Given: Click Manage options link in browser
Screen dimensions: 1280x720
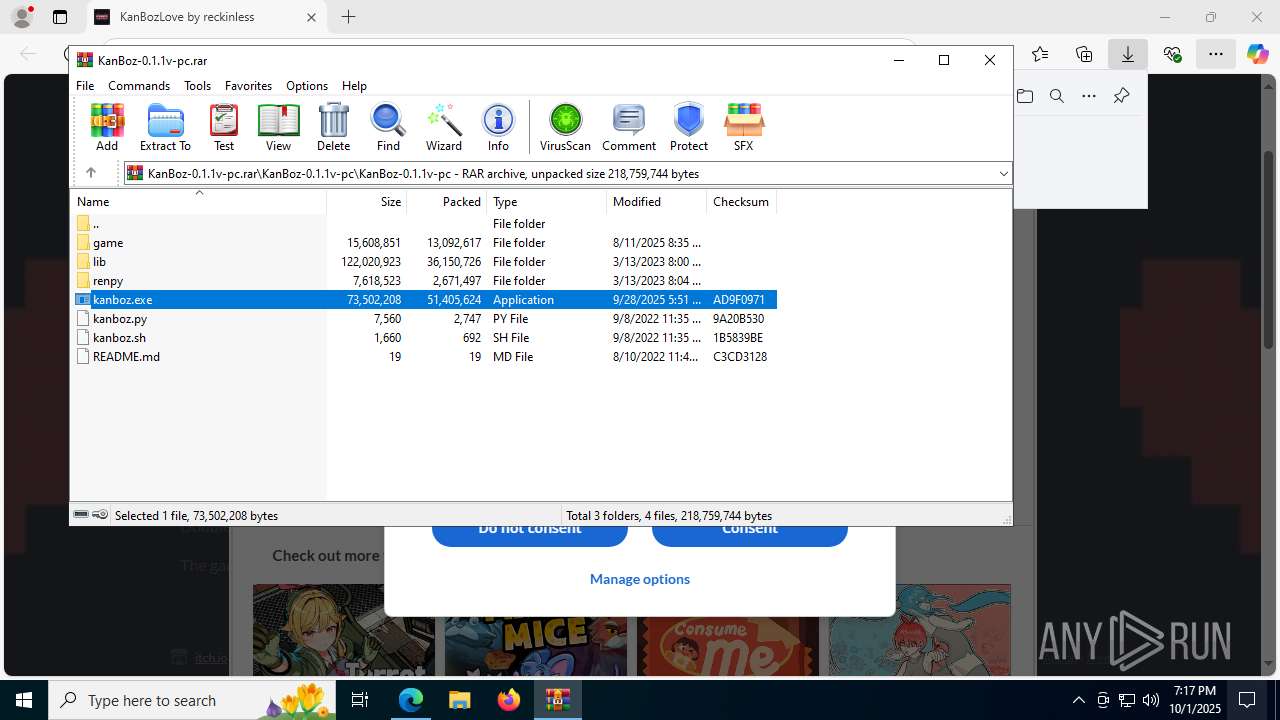Looking at the screenshot, I should click(640, 579).
